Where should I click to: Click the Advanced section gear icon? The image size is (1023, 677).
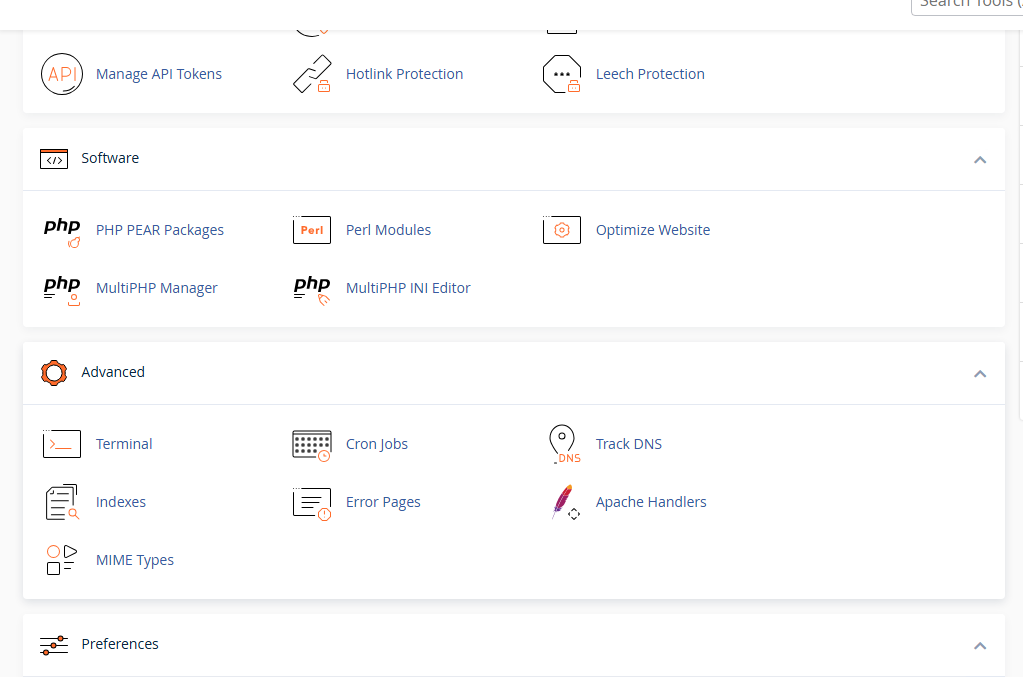pyautogui.click(x=54, y=372)
